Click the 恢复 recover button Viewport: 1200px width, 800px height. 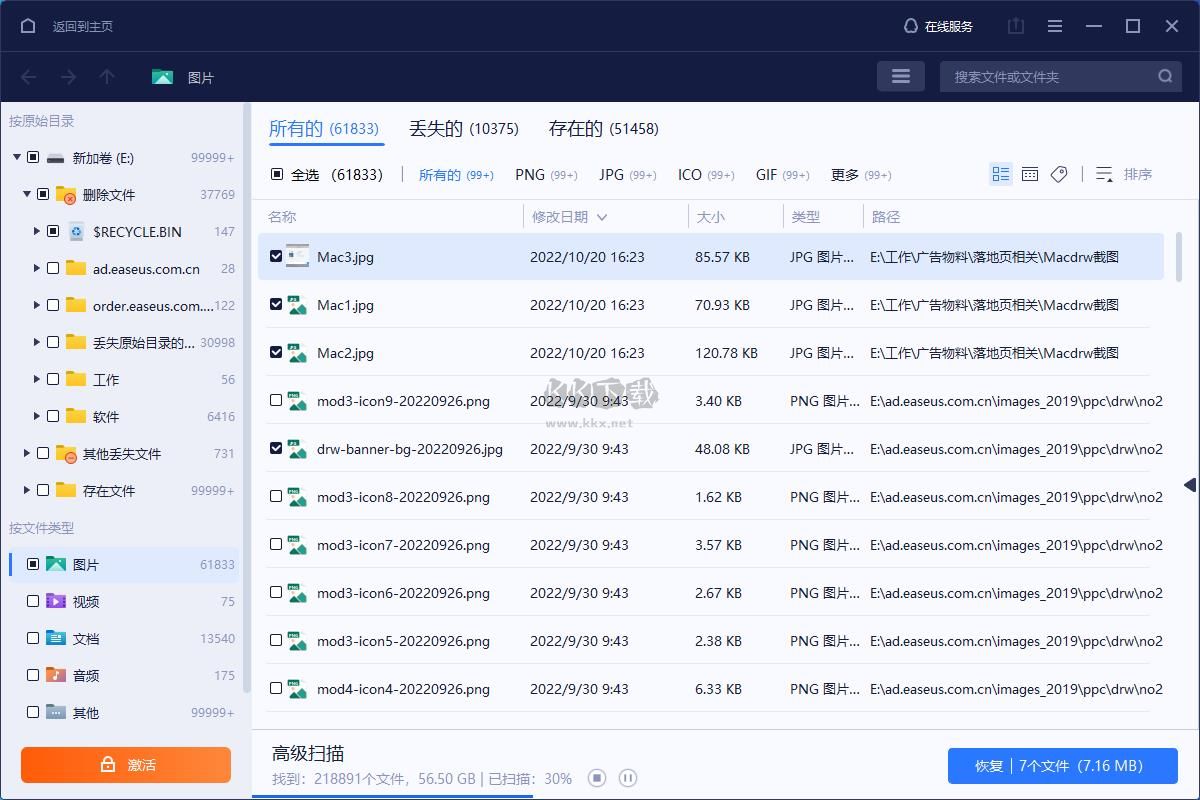coord(1063,765)
